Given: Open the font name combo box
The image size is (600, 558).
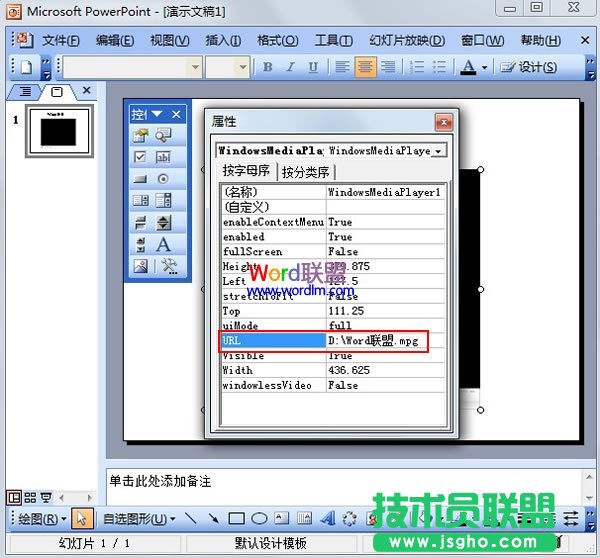Looking at the screenshot, I should 133,67.
